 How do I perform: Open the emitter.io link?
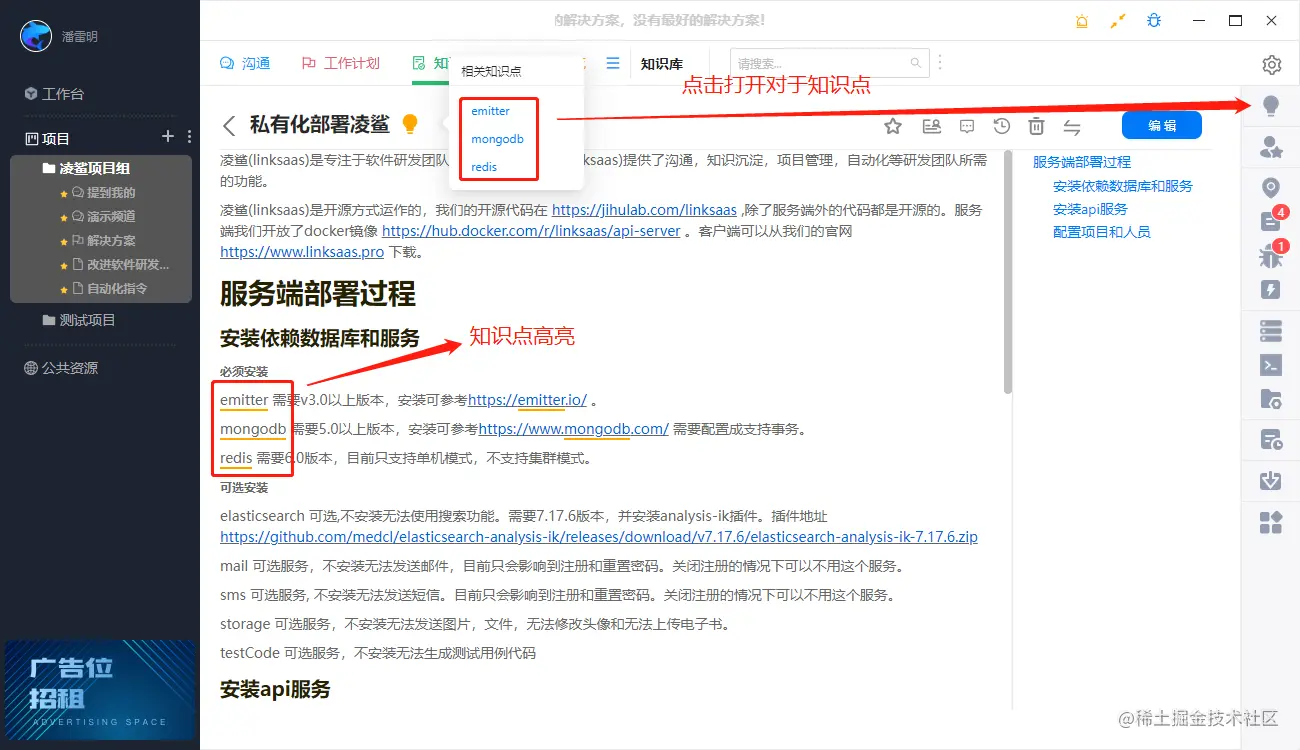[527, 400]
